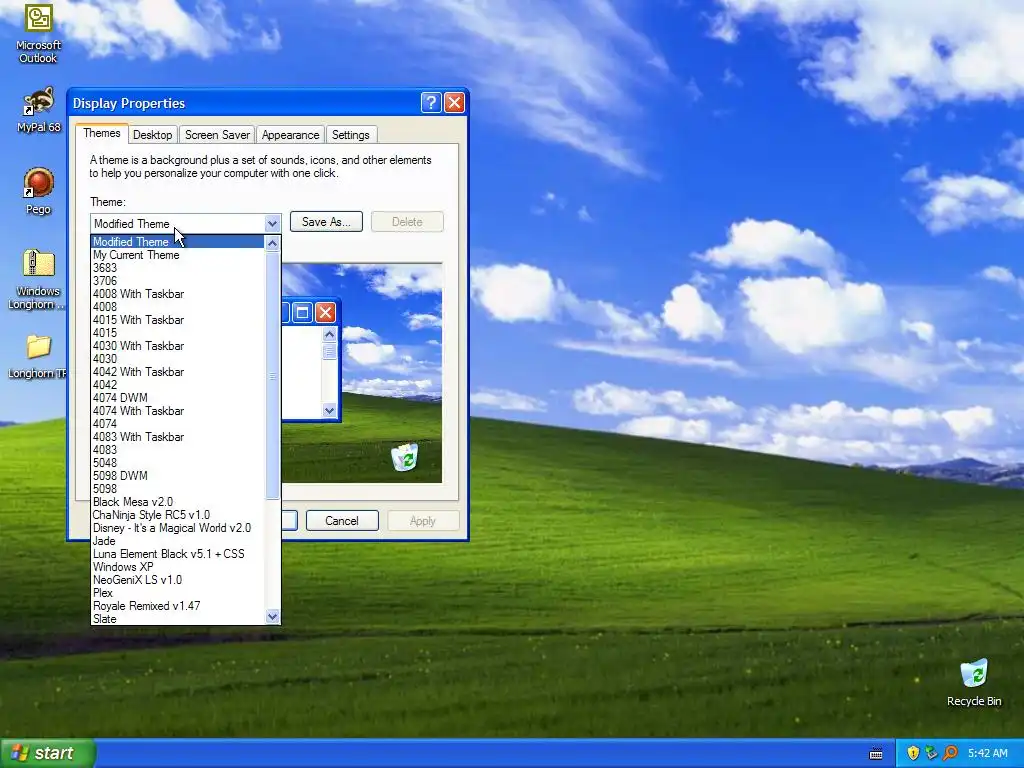Click the taskbar clock showing 5:42 AM

[987, 753]
